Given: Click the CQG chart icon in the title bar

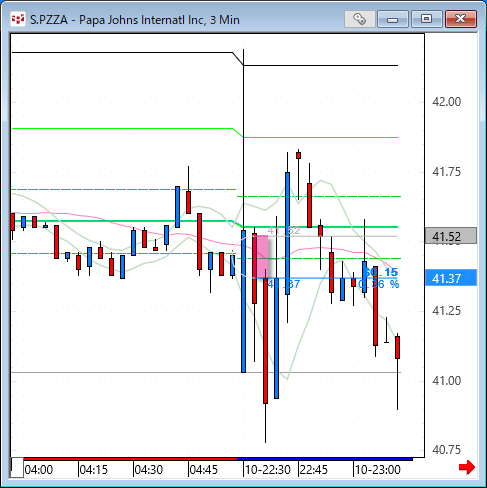Looking at the screenshot, I should click(18, 19).
